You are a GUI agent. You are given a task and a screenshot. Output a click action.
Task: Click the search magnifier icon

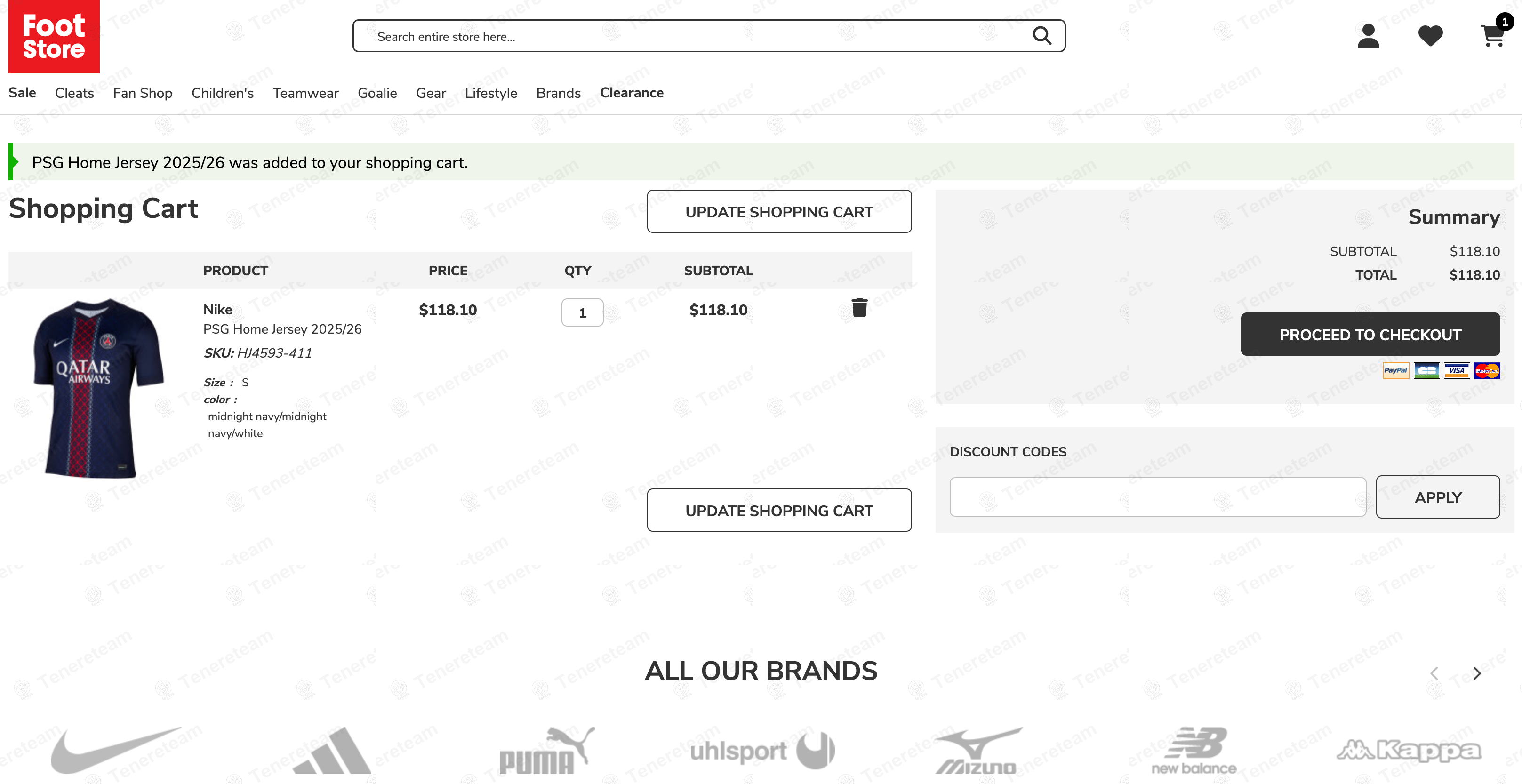pos(1041,36)
